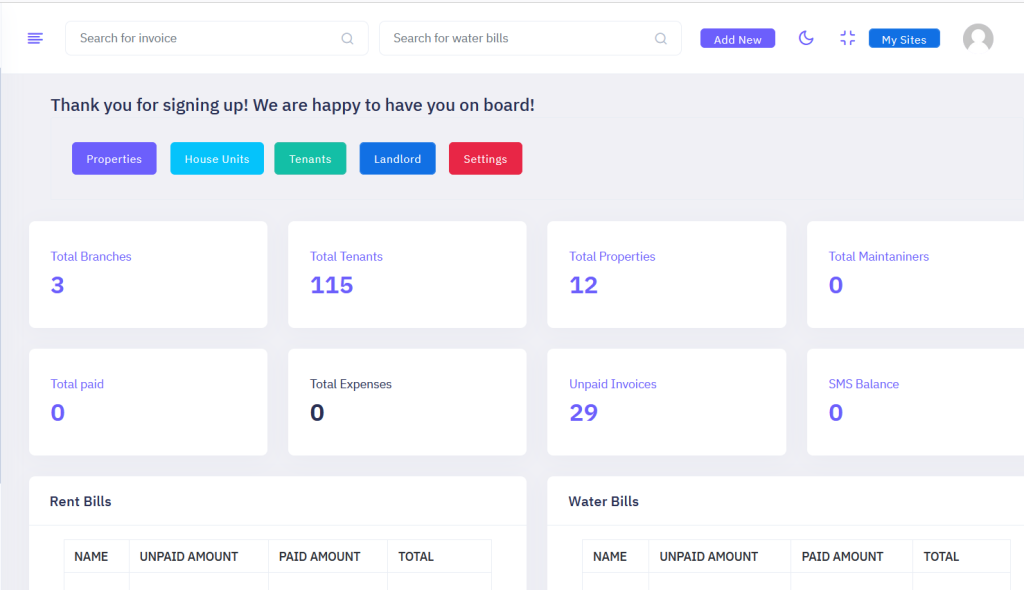Click Water Bills NAME column header
Screen dimensions: 1024x590
pyautogui.click(x=610, y=557)
